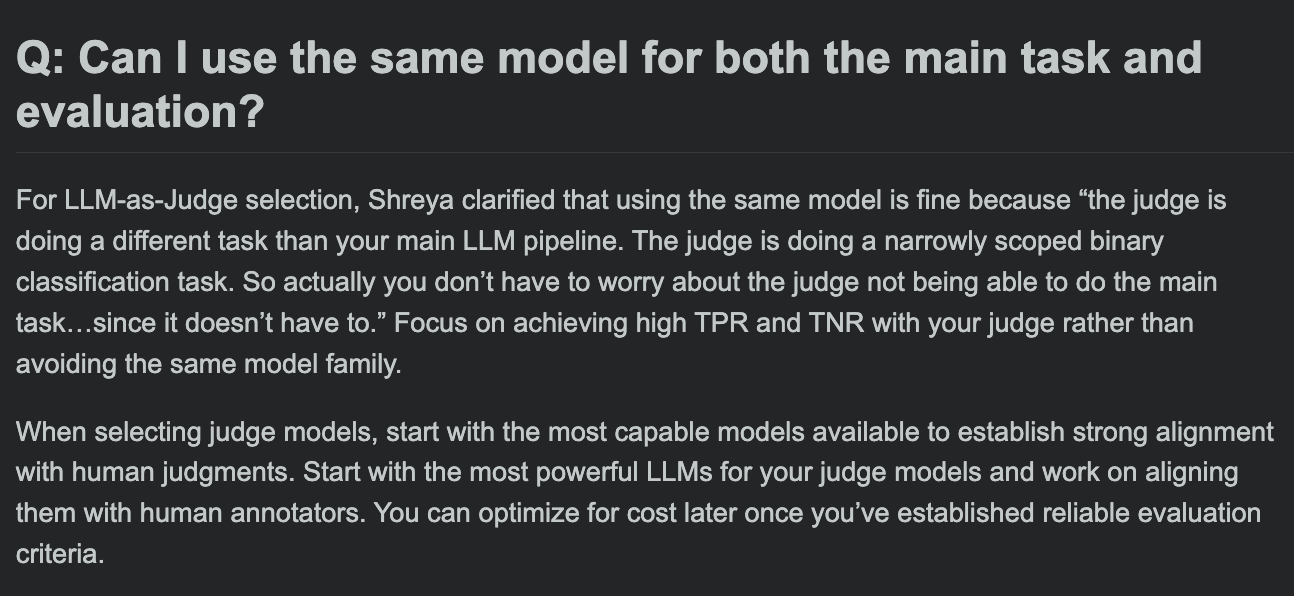Click the term 'LLM-as-Judge' in the first paragraph
This screenshot has height=596, width=1294.
[x=133, y=201]
